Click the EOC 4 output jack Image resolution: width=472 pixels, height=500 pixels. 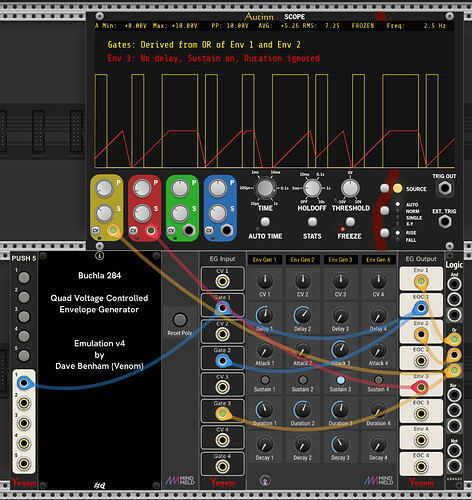(x=421, y=466)
